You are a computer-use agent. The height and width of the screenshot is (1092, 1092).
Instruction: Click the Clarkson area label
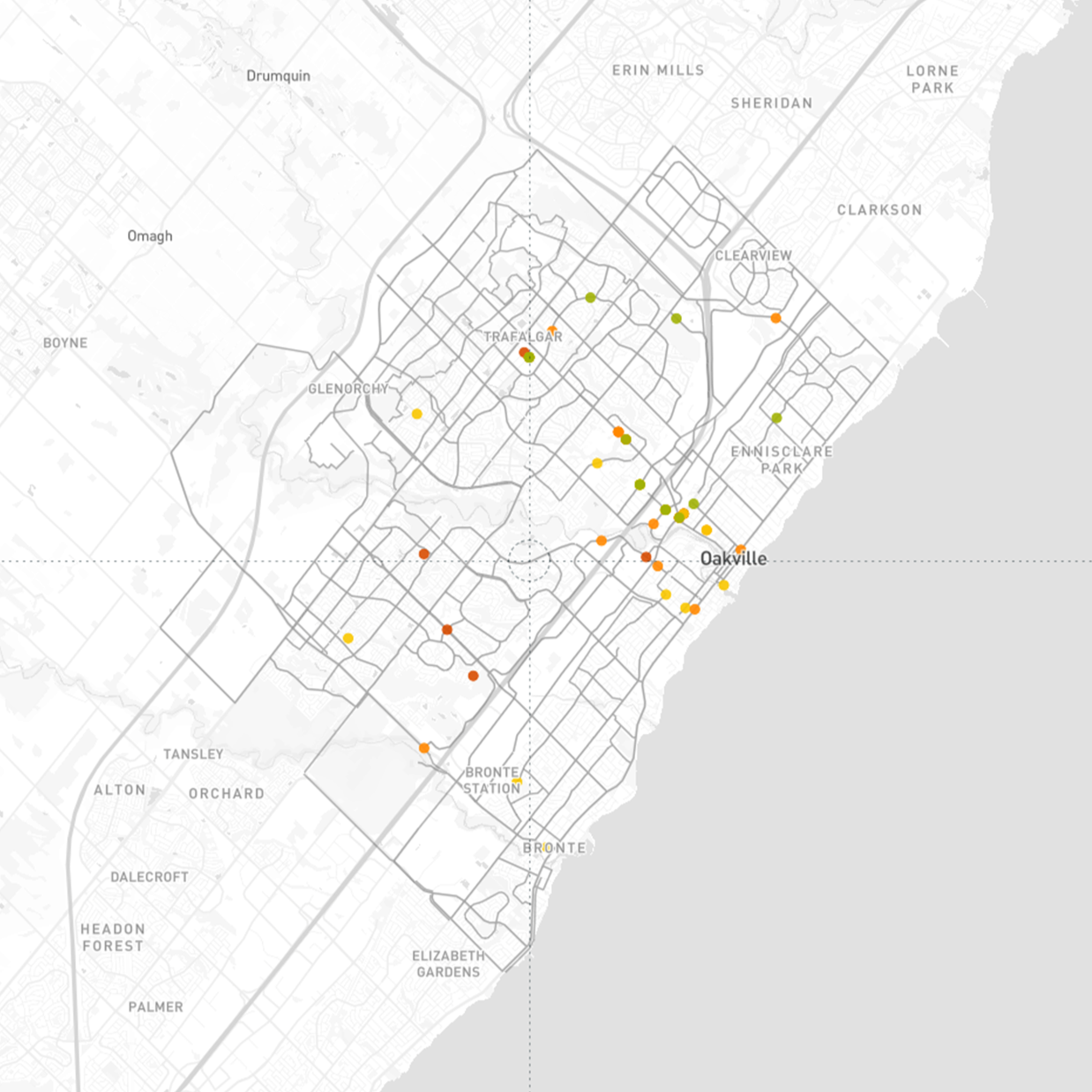point(878,210)
